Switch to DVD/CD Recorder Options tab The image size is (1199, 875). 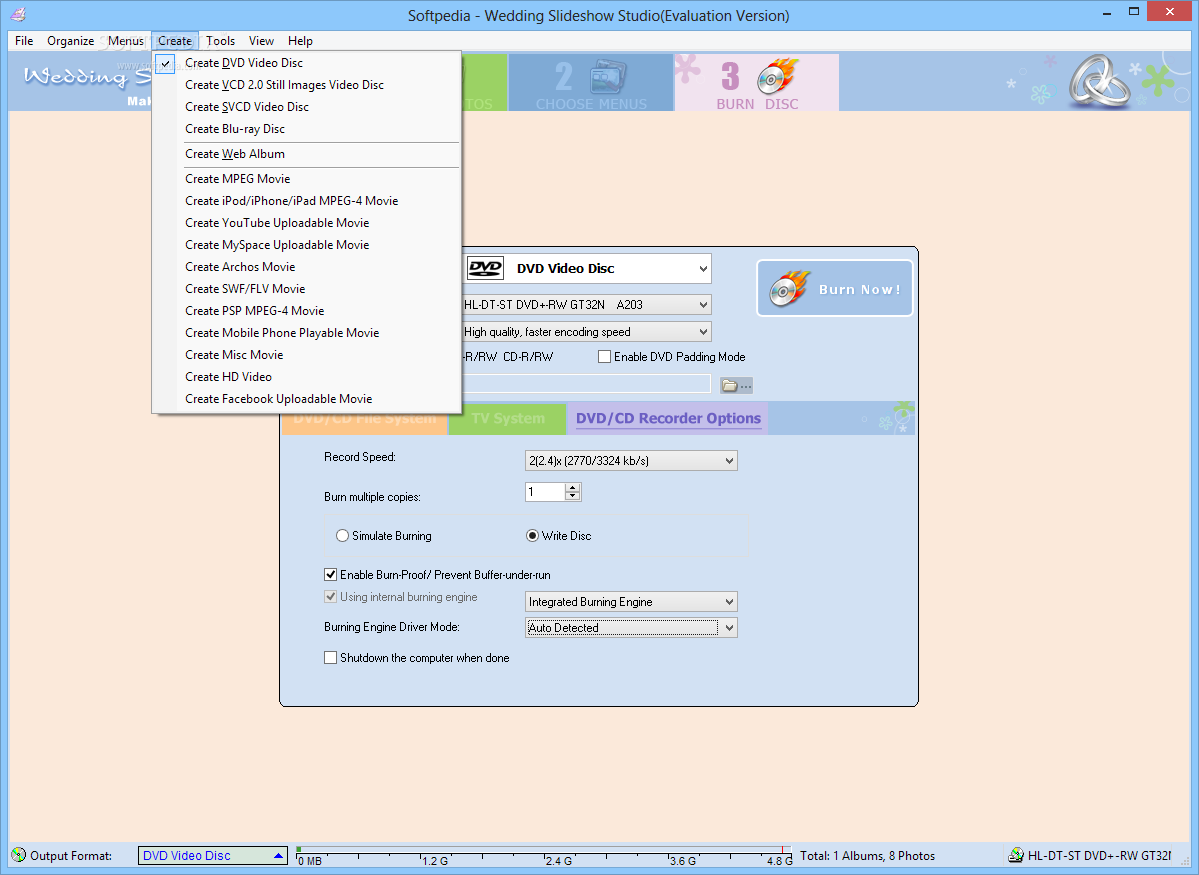coord(668,418)
